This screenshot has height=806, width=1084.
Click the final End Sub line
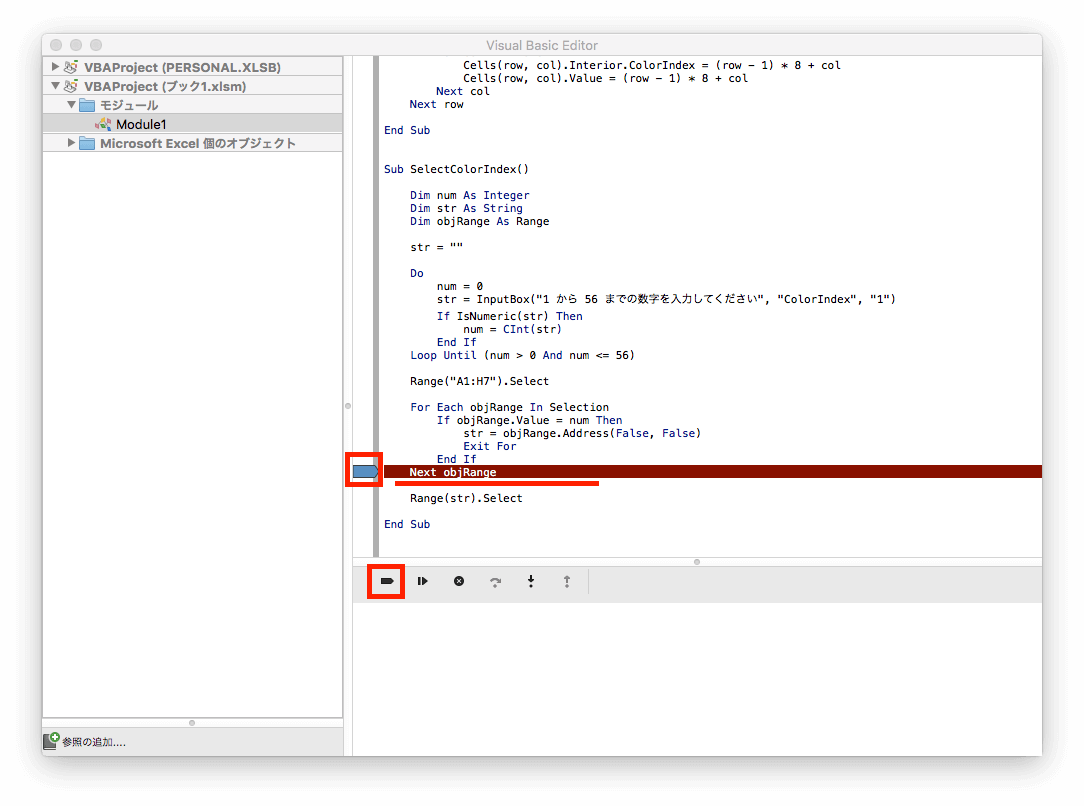pyautogui.click(x=406, y=525)
